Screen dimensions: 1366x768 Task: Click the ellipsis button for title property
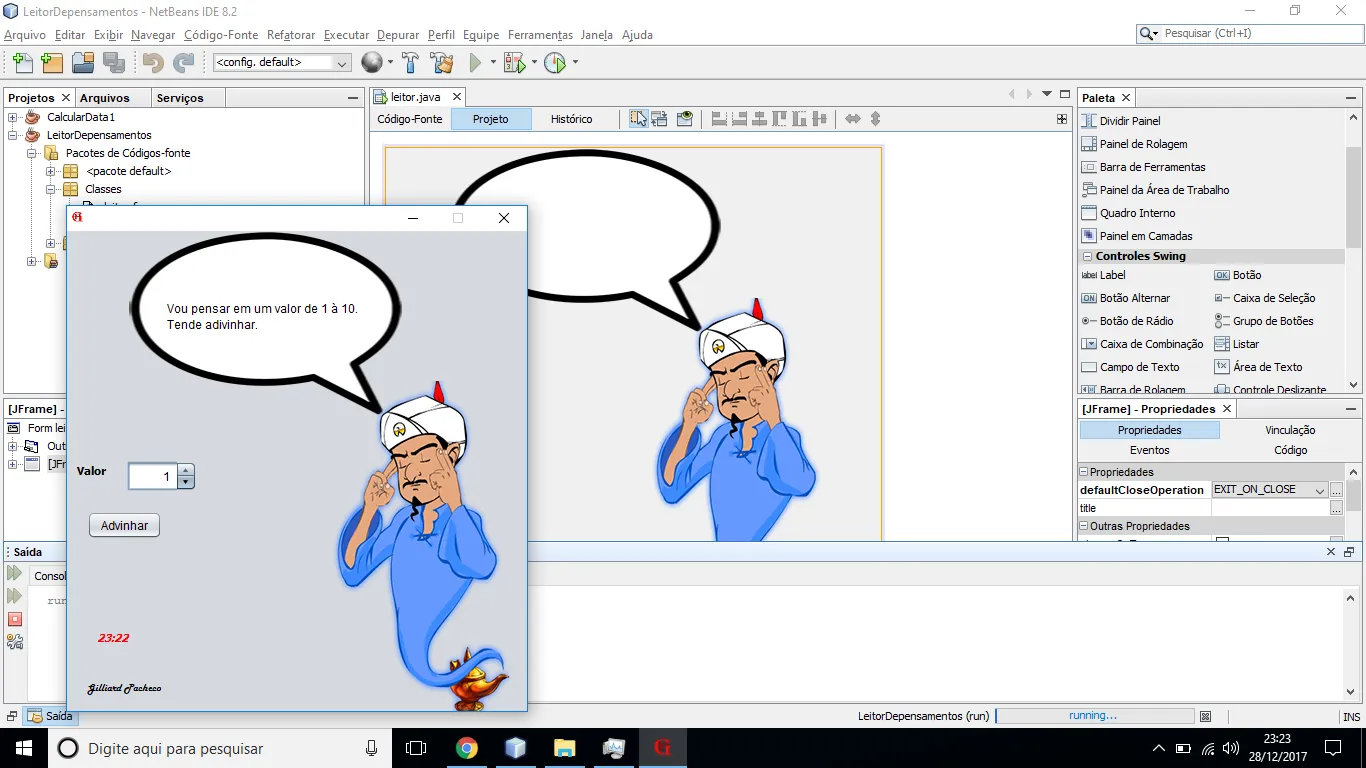click(1336, 508)
